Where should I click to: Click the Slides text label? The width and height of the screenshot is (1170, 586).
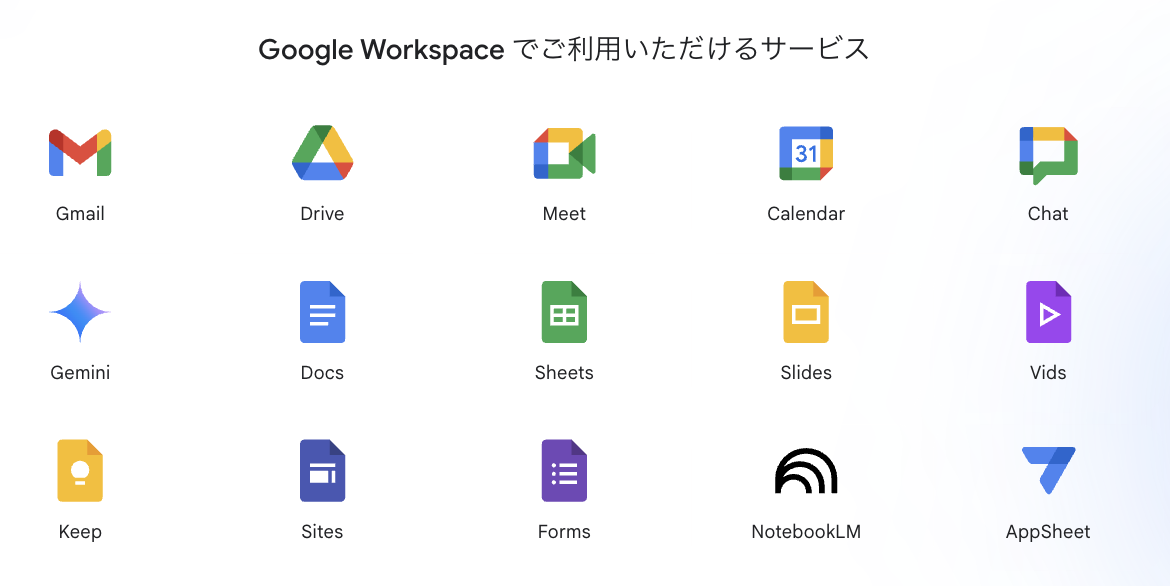[x=806, y=373]
